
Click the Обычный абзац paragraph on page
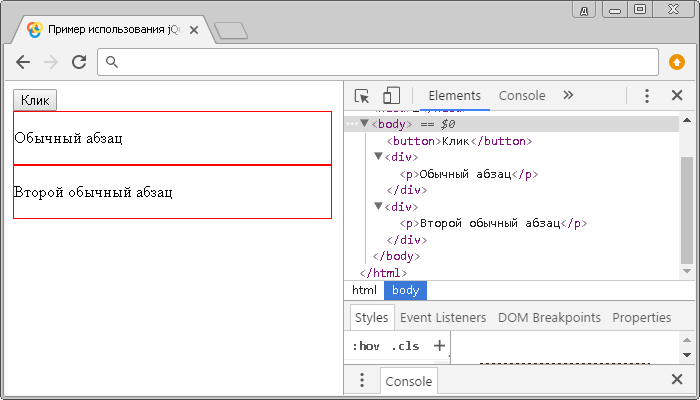68,138
